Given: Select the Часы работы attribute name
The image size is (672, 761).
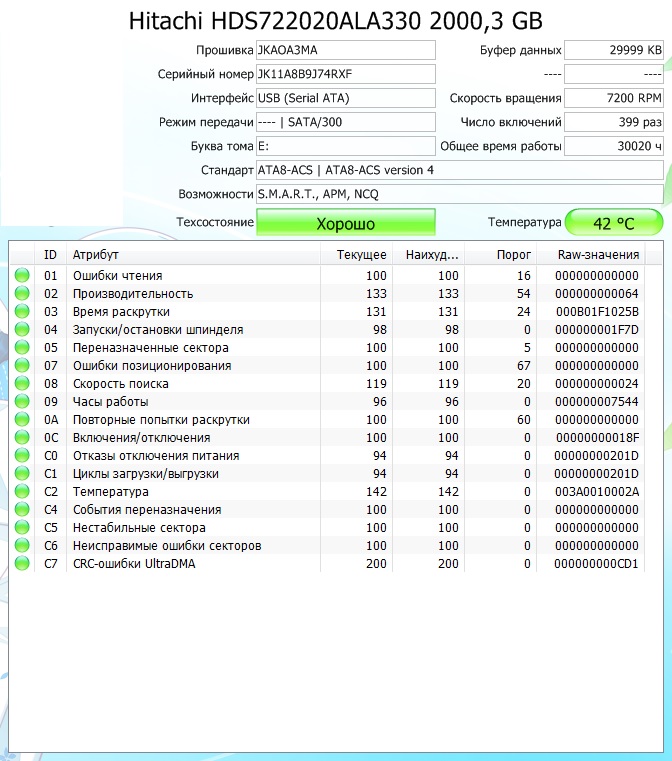Looking at the screenshot, I should tap(111, 401).
